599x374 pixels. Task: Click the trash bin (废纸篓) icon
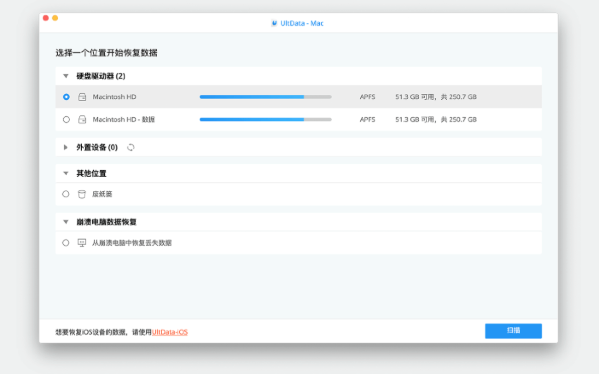tap(82, 194)
